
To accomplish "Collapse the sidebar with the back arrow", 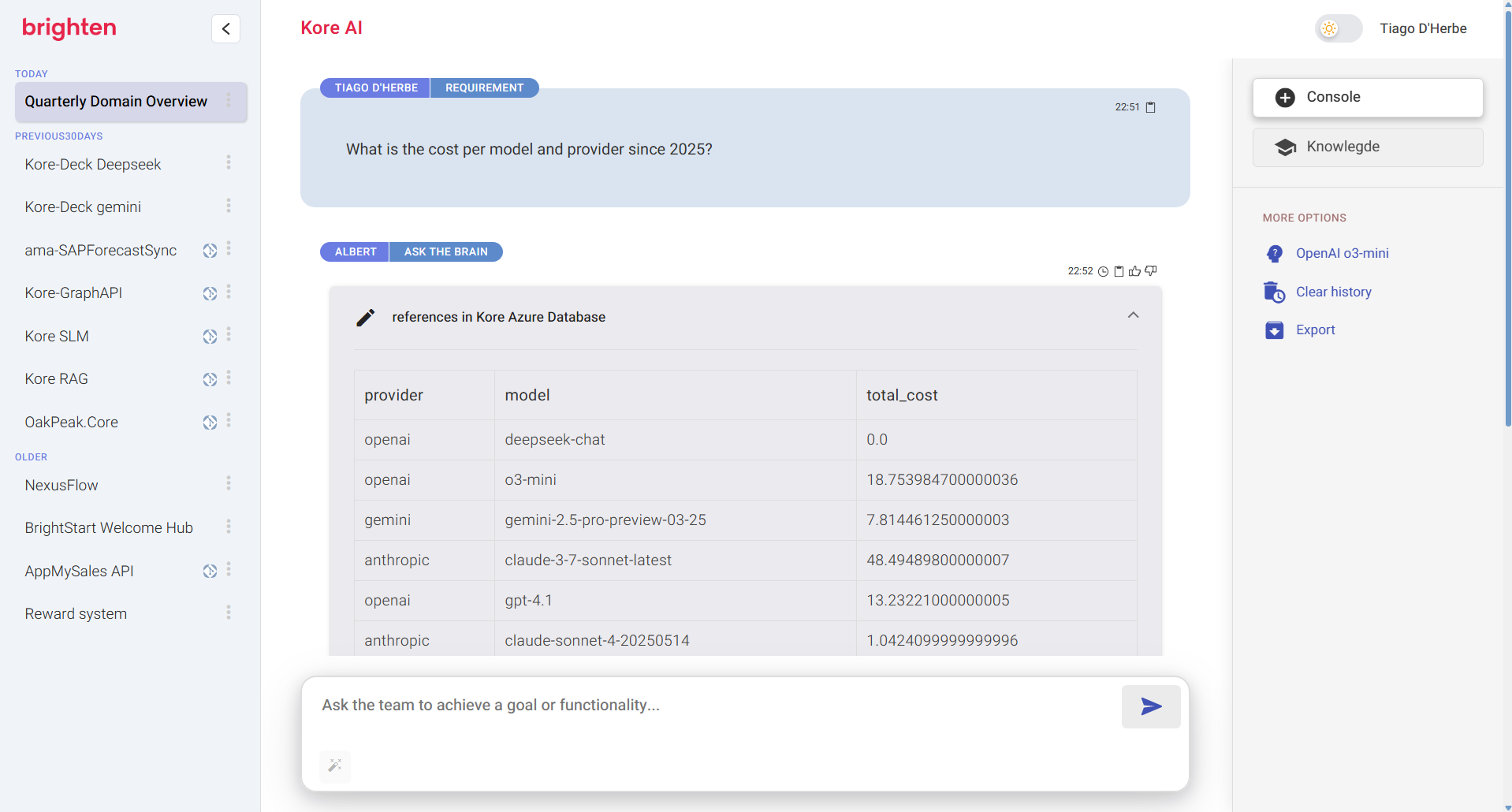I will pyautogui.click(x=225, y=29).
